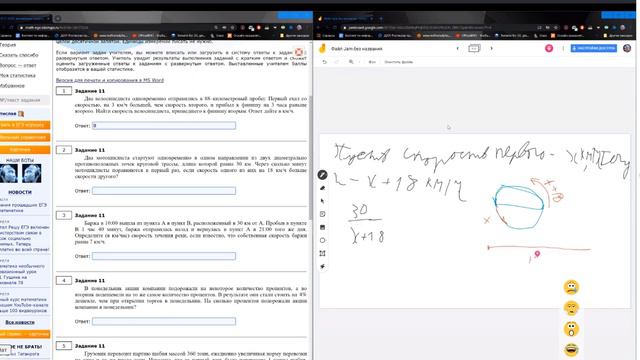The width and height of the screenshot is (640, 360).
Task: Select task number box 4
Action: coord(64,280)
